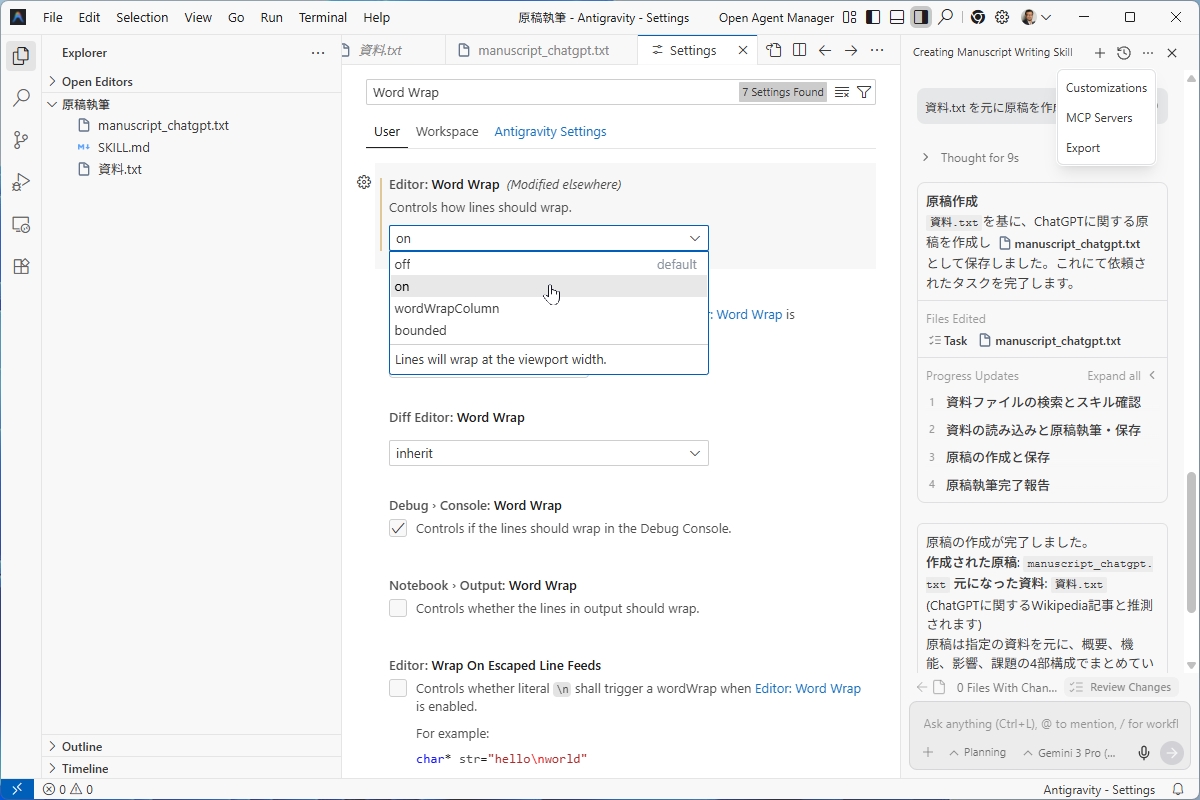Click the Filter Settings funnel icon
The height and width of the screenshot is (800, 1200).
tap(864, 91)
